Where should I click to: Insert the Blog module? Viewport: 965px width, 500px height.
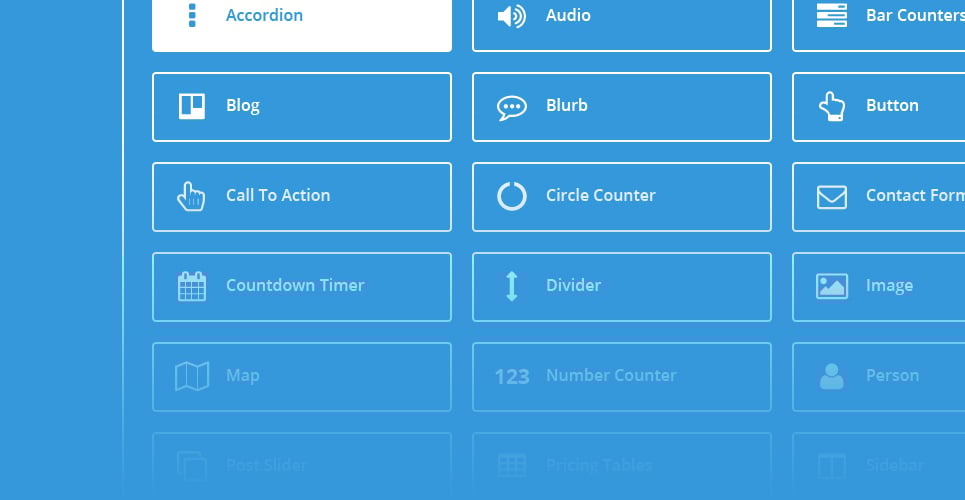[302, 107]
